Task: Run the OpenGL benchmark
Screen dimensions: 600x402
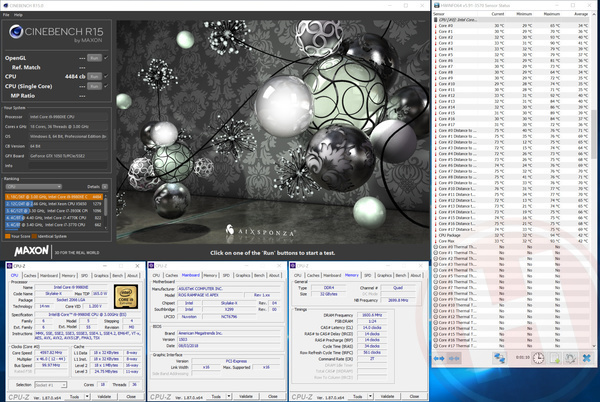Action: pos(94,58)
